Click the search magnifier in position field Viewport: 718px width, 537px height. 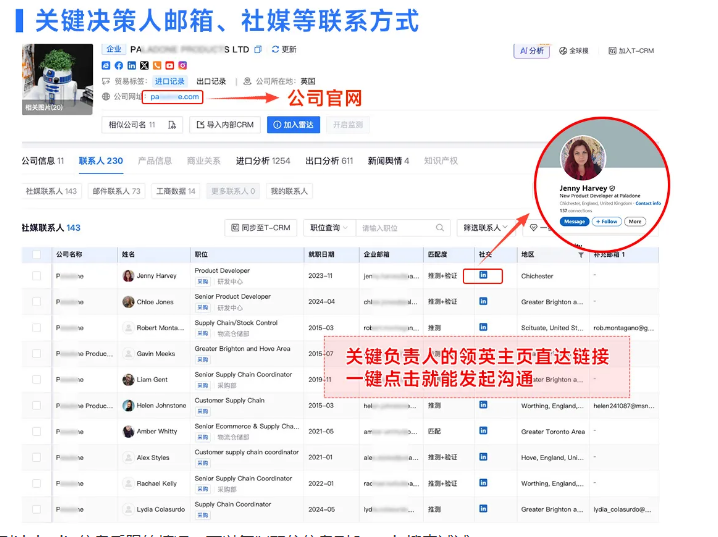click(x=440, y=228)
